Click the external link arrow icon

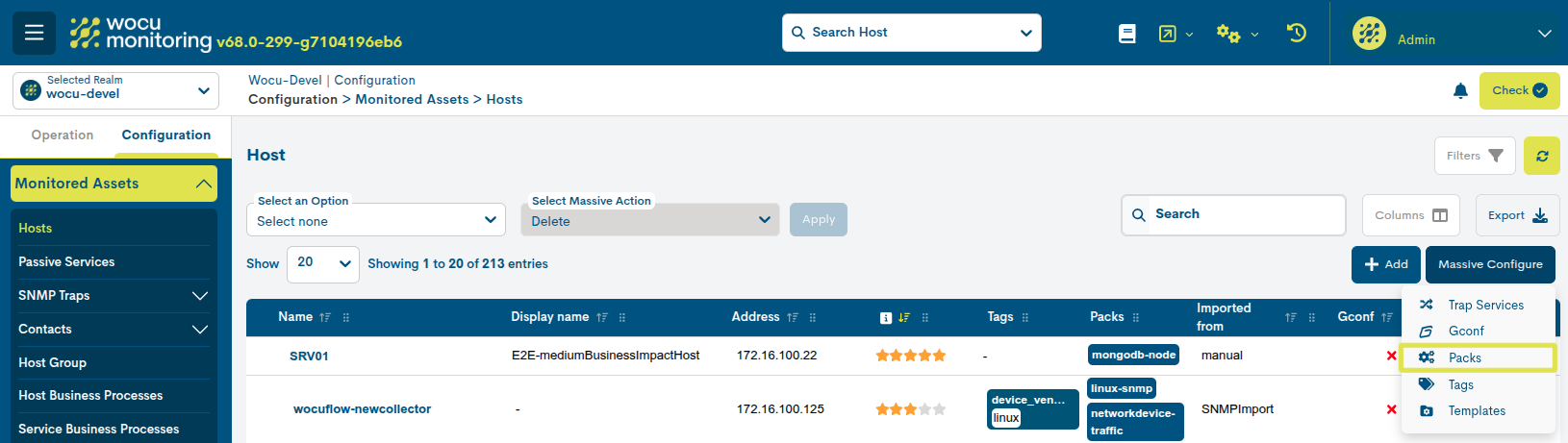point(1167,34)
